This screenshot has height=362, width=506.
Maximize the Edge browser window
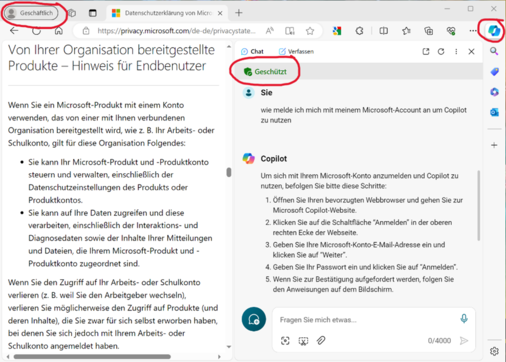click(x=470, y=9)
